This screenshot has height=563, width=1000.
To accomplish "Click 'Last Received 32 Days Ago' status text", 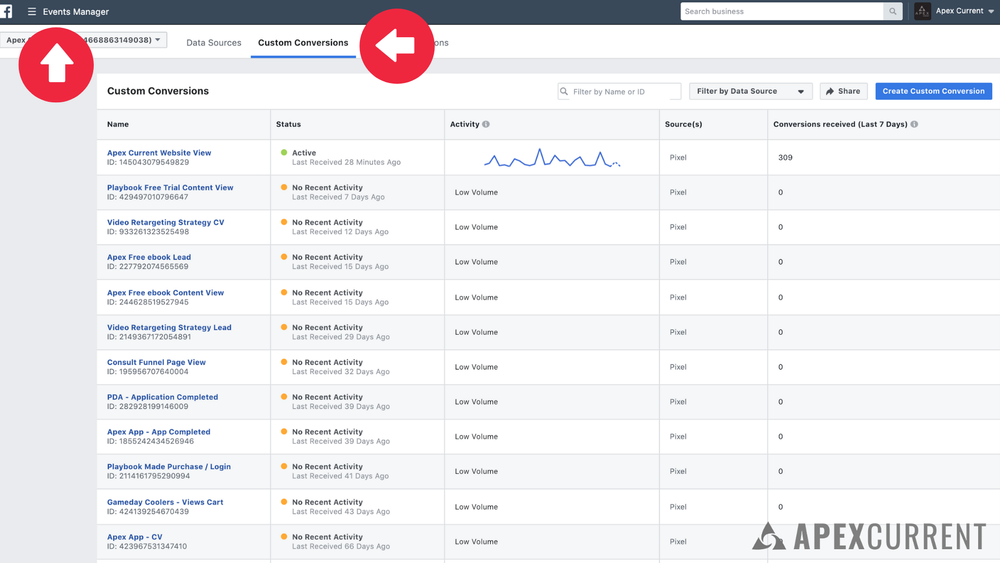I will coord(341,372).
